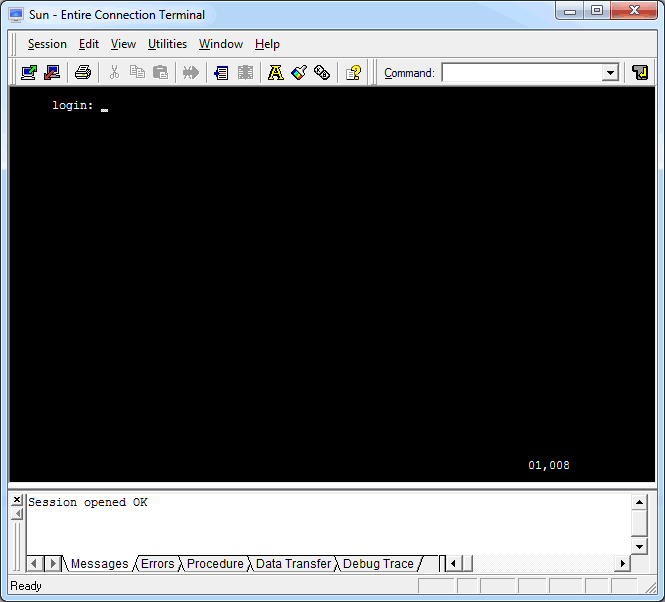Click the help question mark icon

click(353, 73)
